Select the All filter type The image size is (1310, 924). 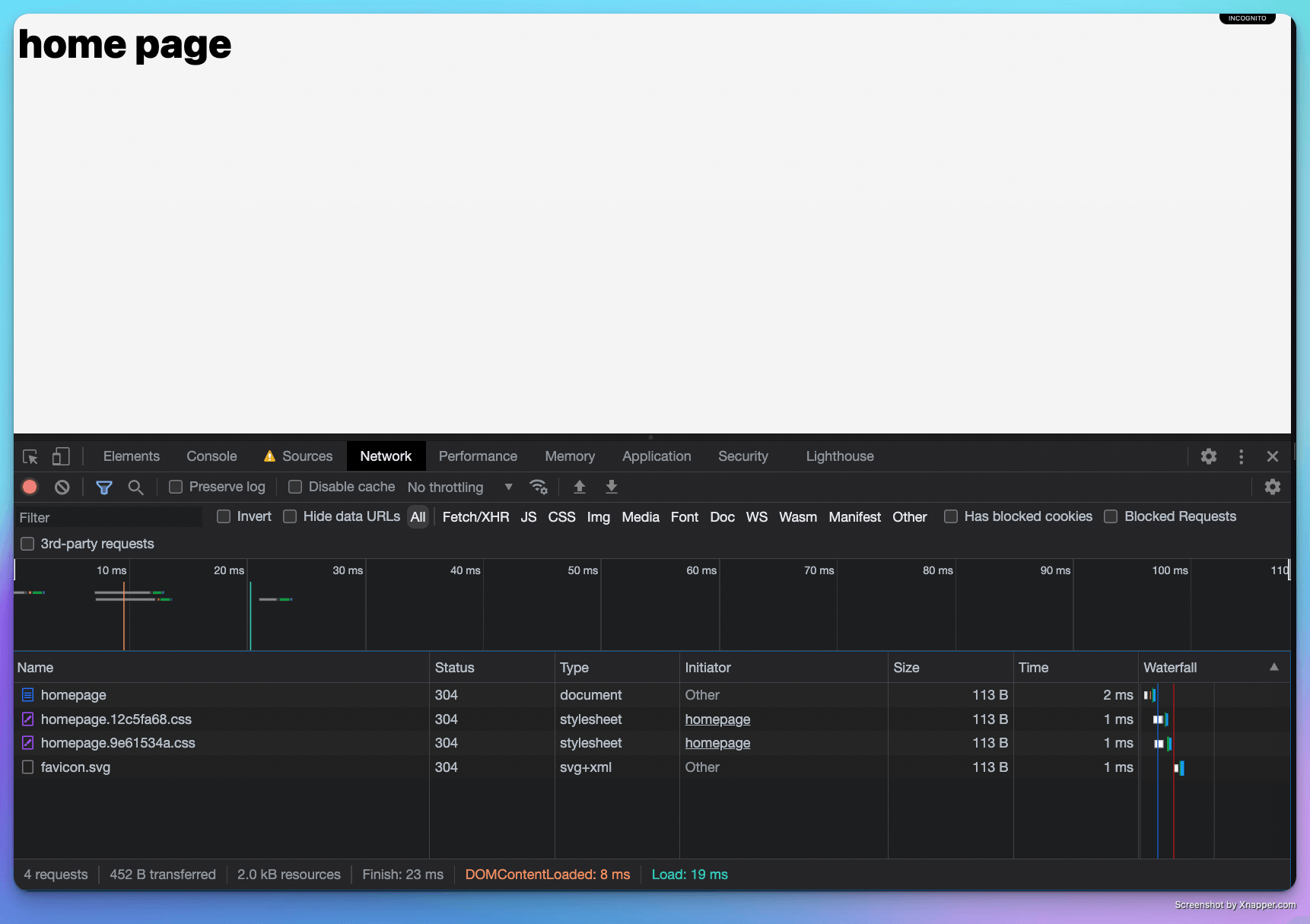click(x=418, y=517)
